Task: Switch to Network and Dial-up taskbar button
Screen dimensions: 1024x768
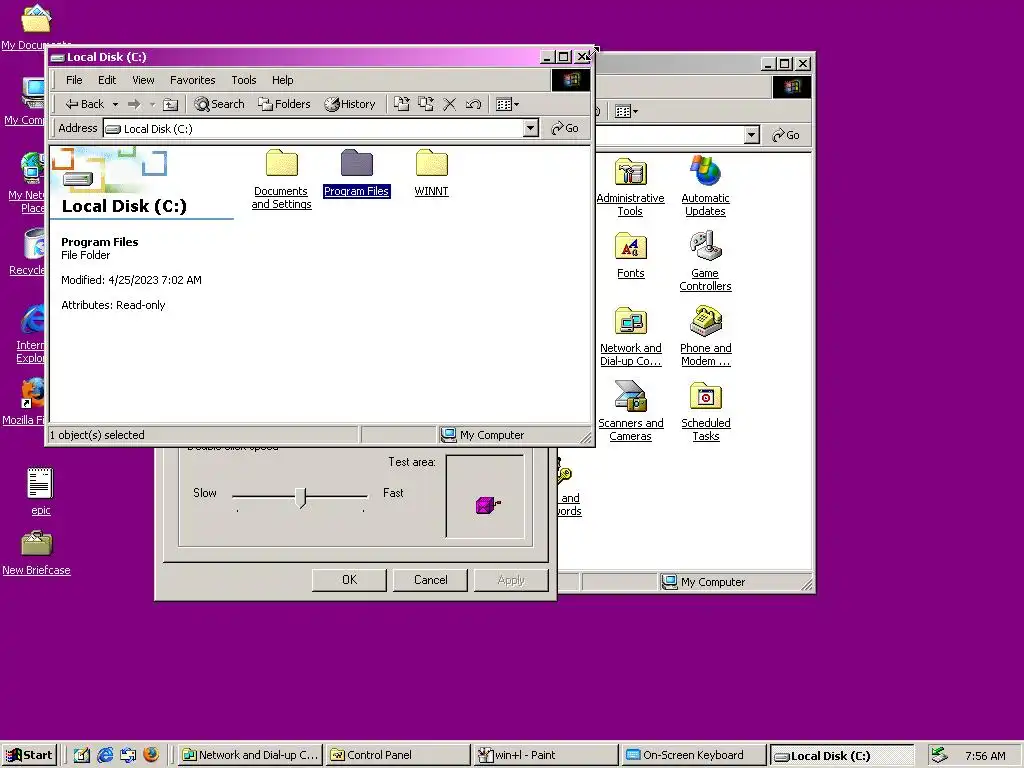Action: [250, 755]
